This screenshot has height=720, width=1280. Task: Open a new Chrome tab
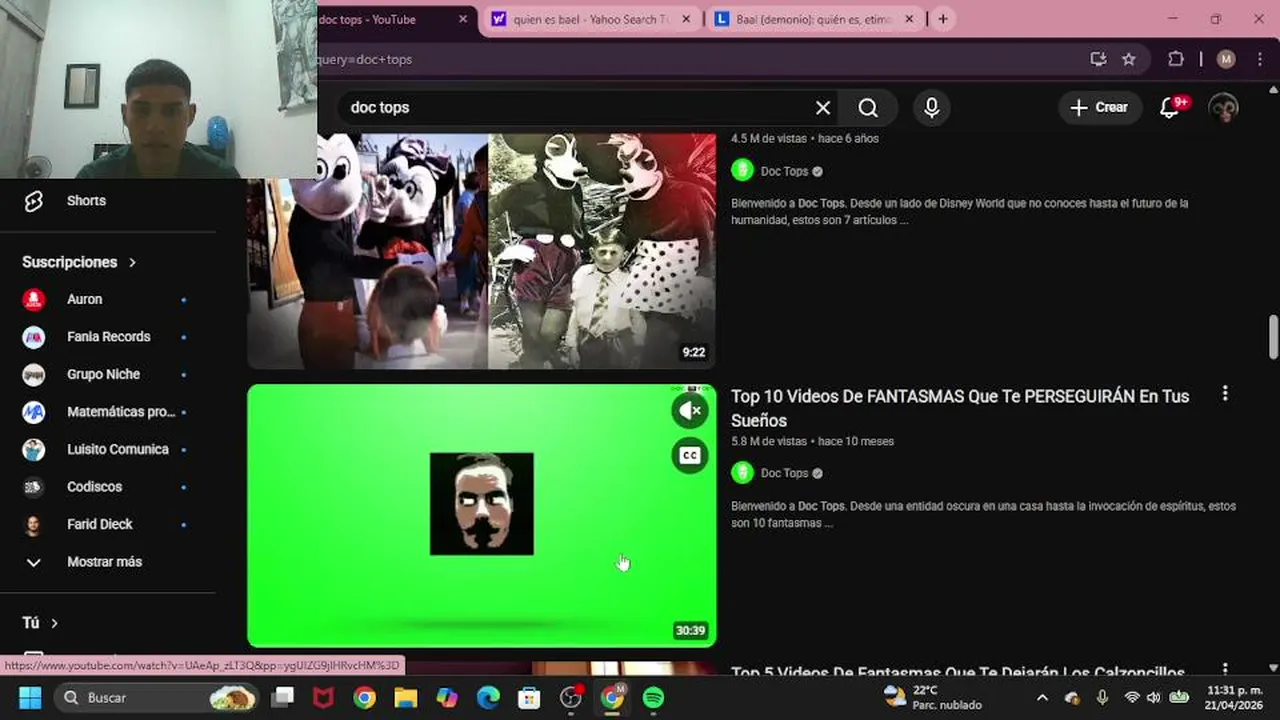942,19
